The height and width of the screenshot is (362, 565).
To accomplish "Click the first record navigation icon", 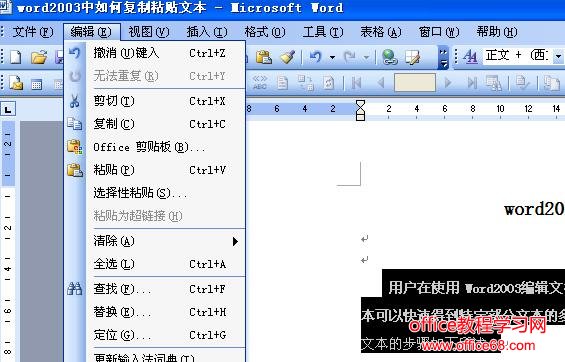I will click(357, 83).
